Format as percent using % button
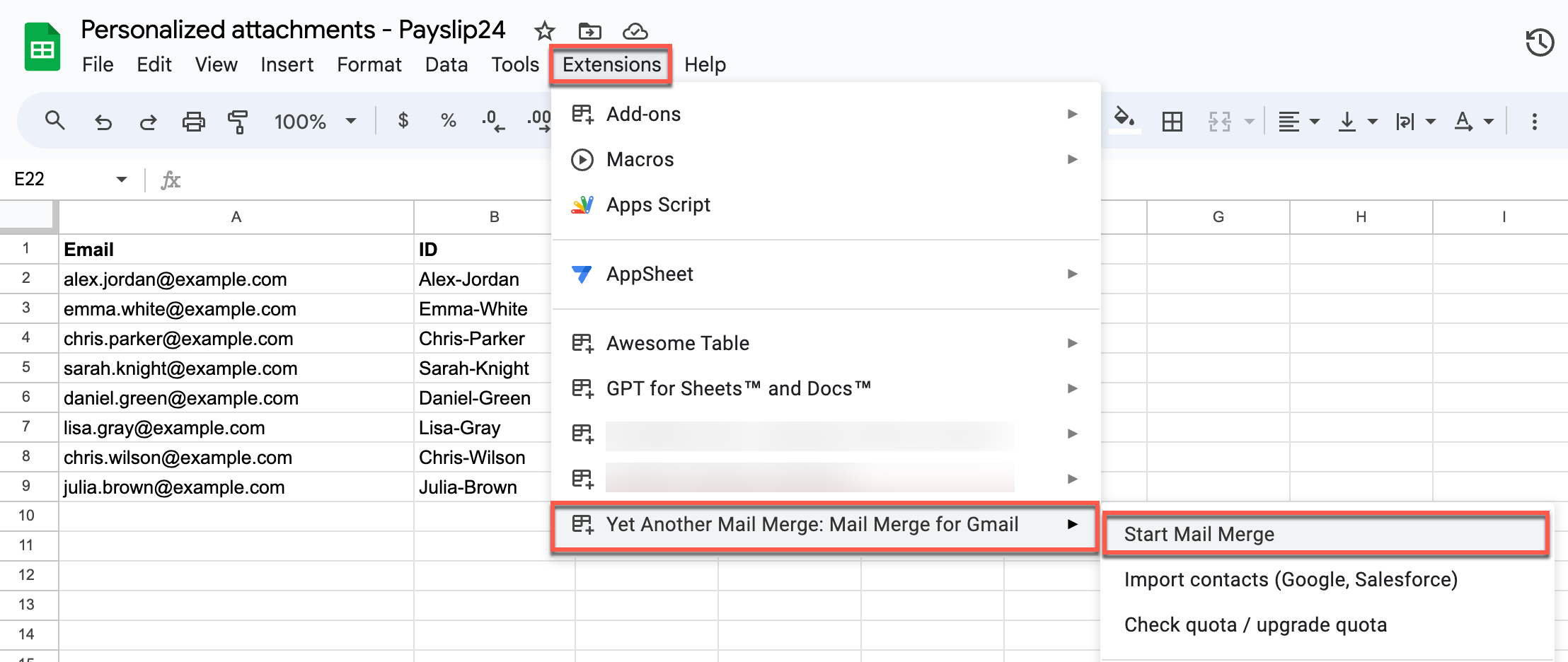 tap(448, 121)
